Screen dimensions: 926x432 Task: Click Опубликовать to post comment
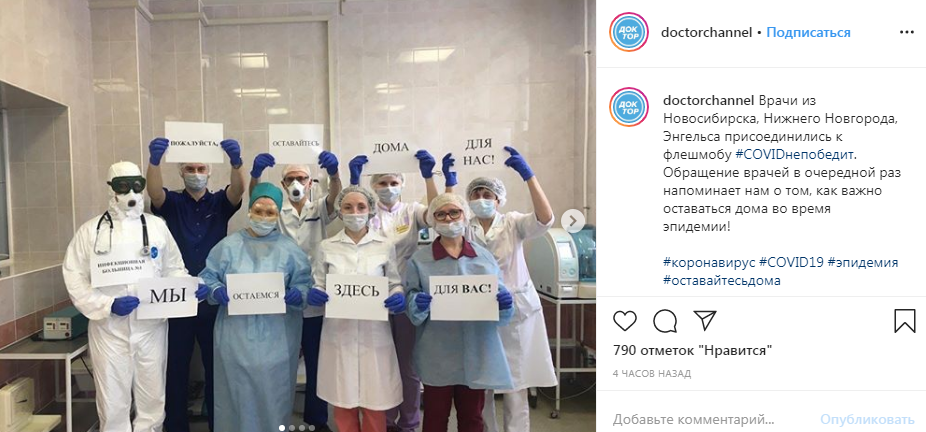(867, 420)
